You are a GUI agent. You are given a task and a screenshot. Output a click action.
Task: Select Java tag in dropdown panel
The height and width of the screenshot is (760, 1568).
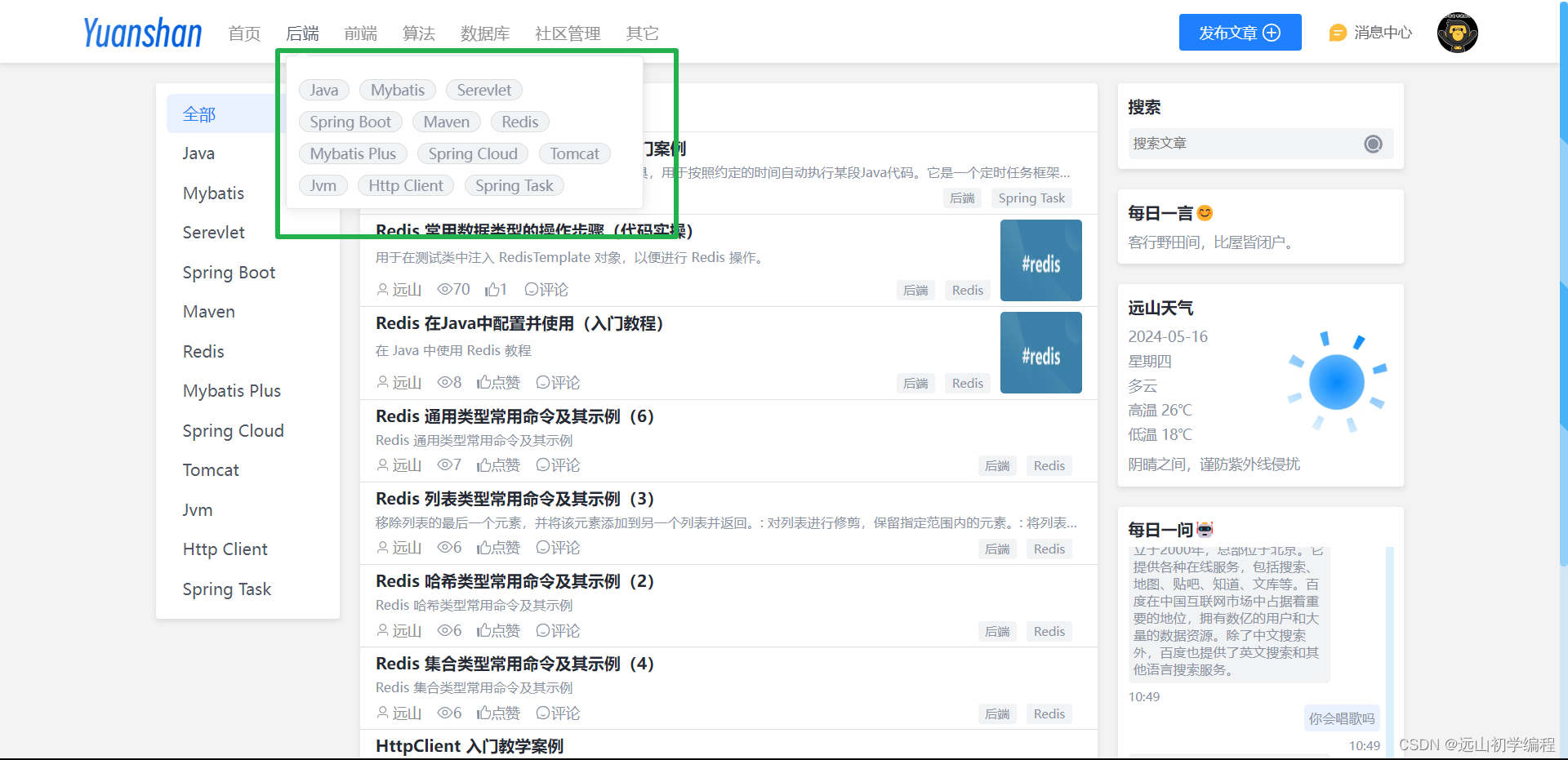(x=324, y=90)
